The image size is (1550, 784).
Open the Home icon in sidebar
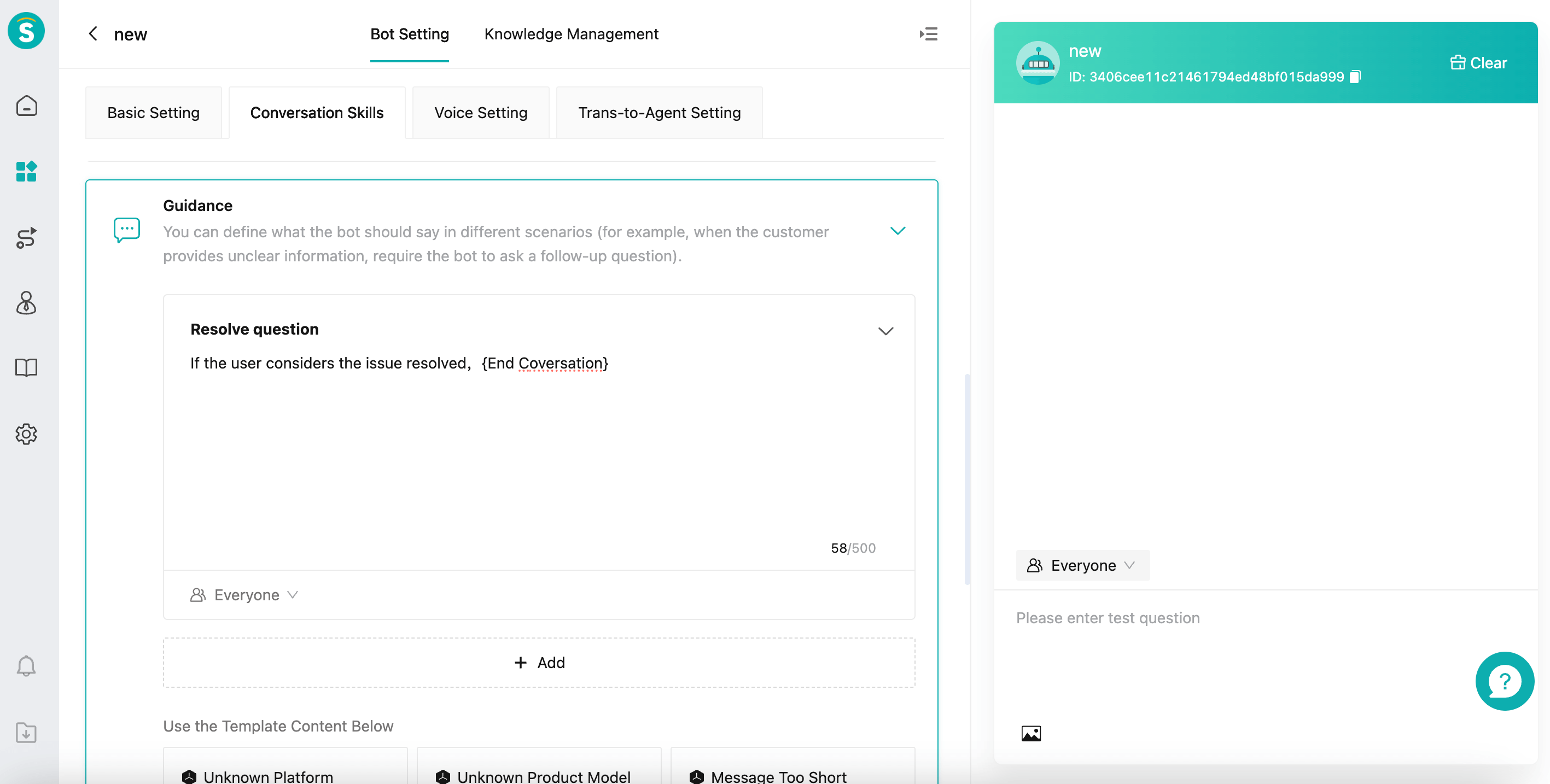click(x=26, y=106)
